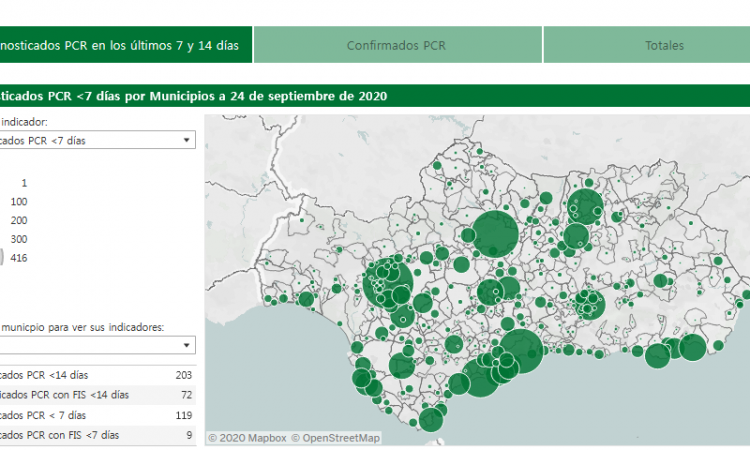Select the 200 value in size legend
Screen dimensions: 750x450
pos(18,220)
